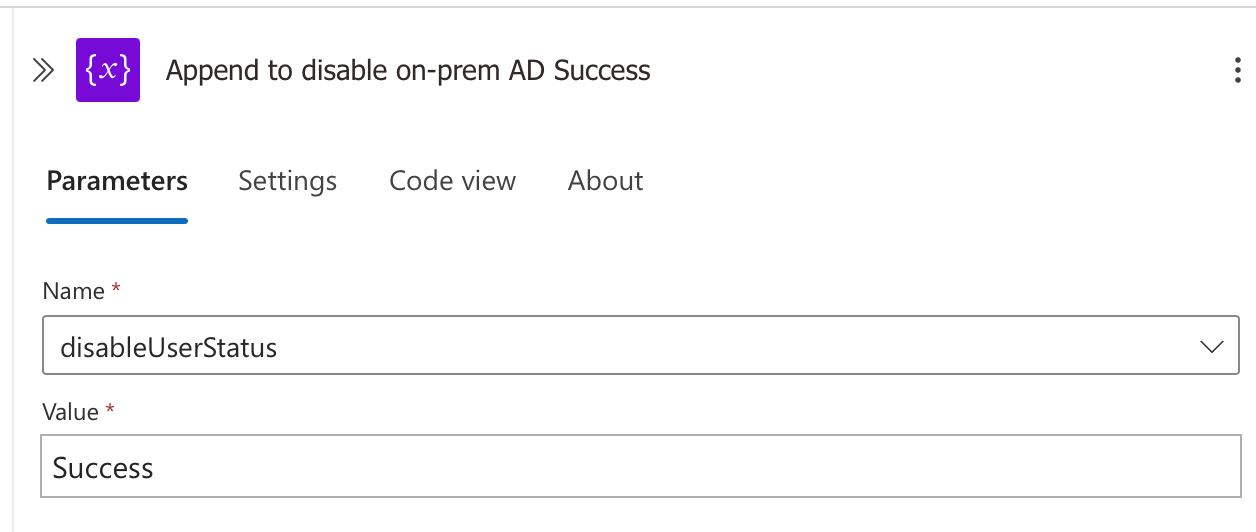Click the purple variable {x} icon
Screen dimensions: 1256x532
pos(108,70)
